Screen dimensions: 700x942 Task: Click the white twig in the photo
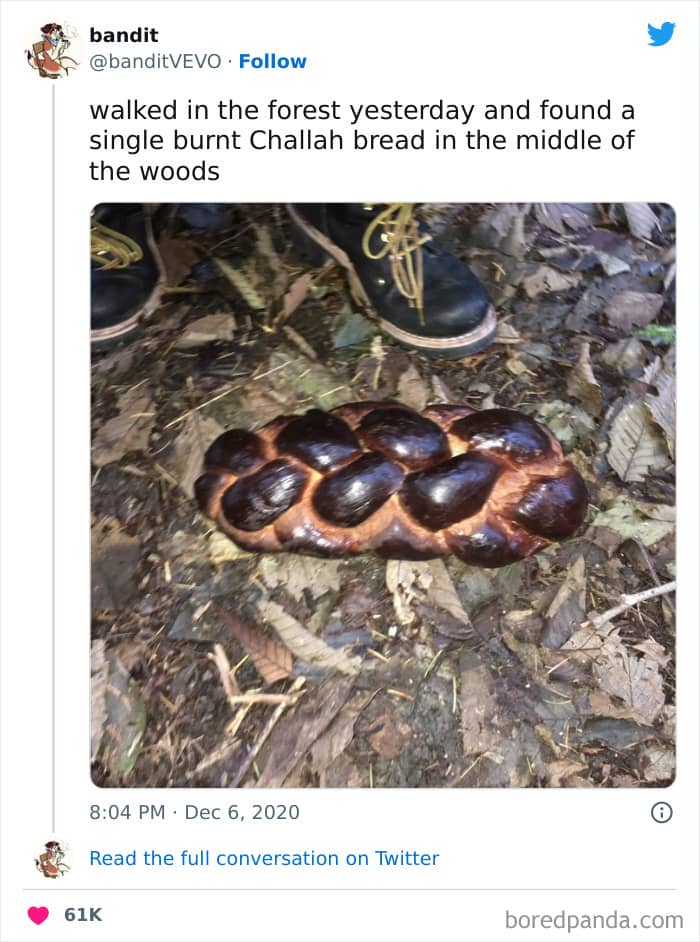point(632,601)
